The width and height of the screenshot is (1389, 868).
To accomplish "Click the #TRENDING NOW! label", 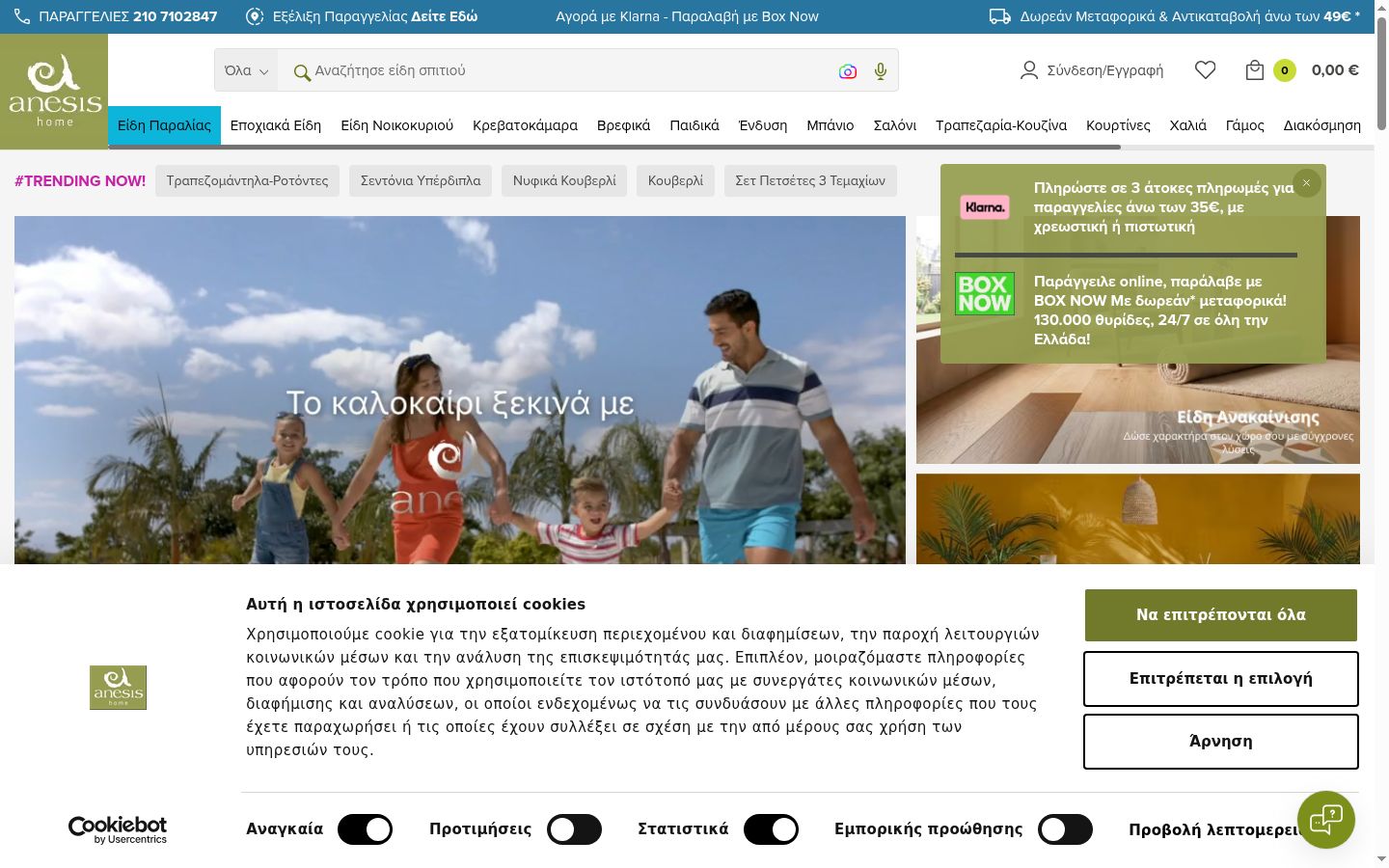I will click(x=80, y=180).
